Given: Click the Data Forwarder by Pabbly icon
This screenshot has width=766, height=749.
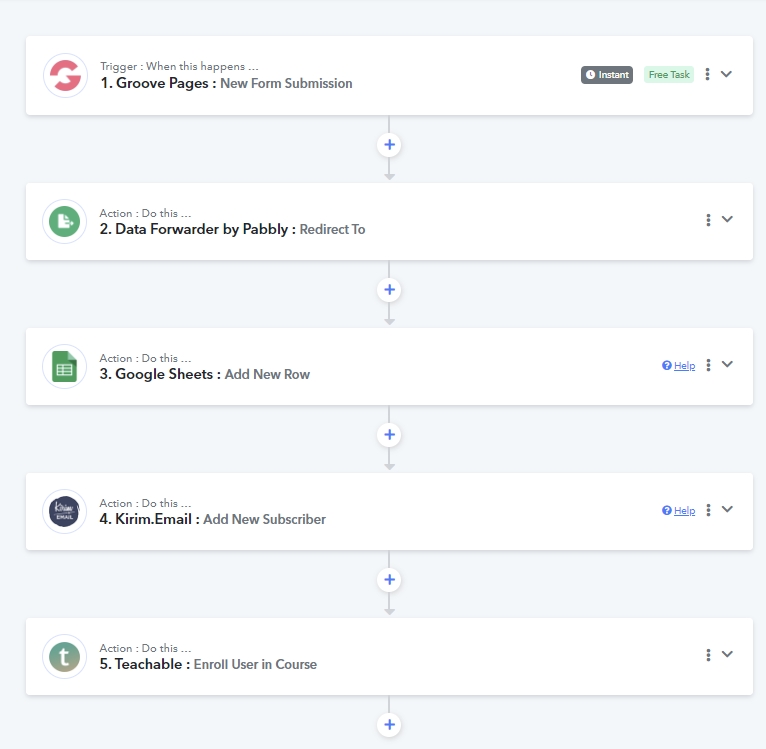Looking at the screenshot, I should 64,221.
